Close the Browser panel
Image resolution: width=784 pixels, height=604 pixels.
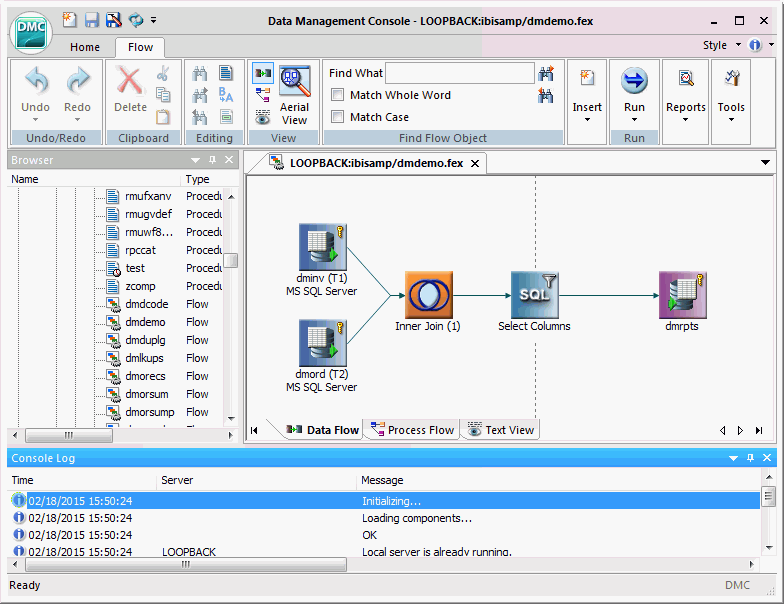229,160
